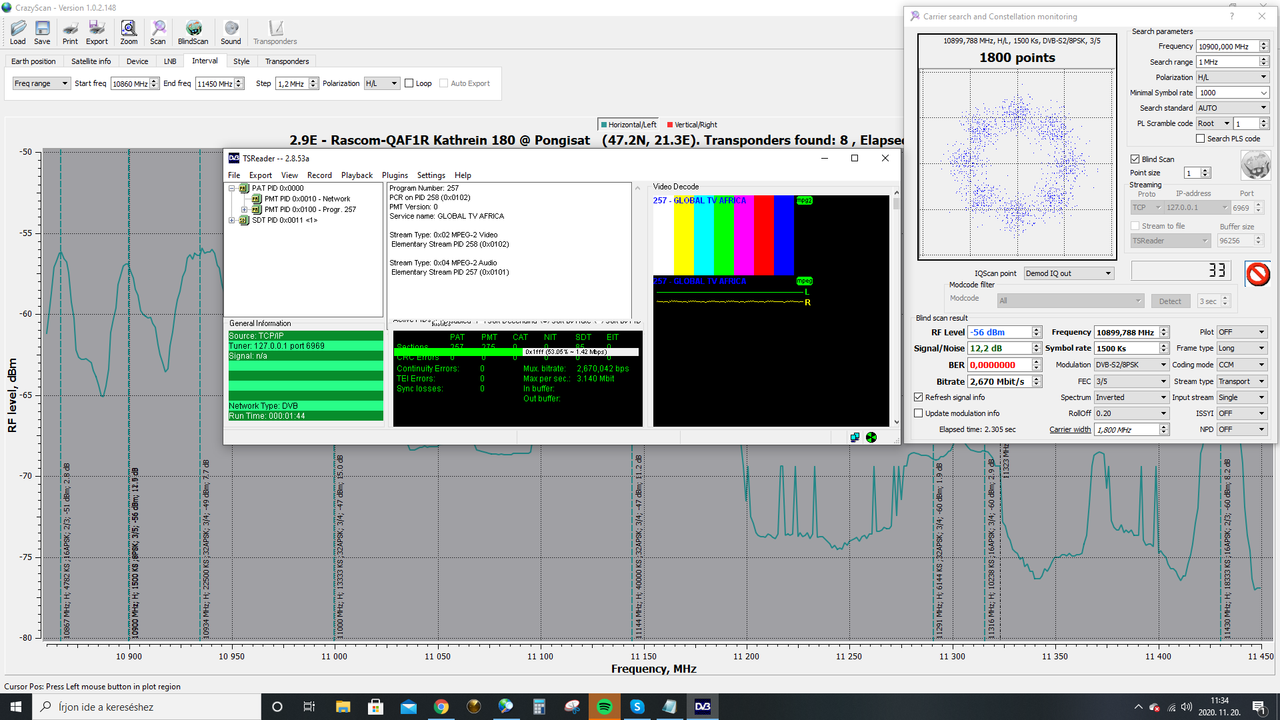Open the Modulation DVB-S2/8PSK dropdown
The height and width of the screenshot is (720, 1280).
pyautogui.click(x=1131, y=365)
